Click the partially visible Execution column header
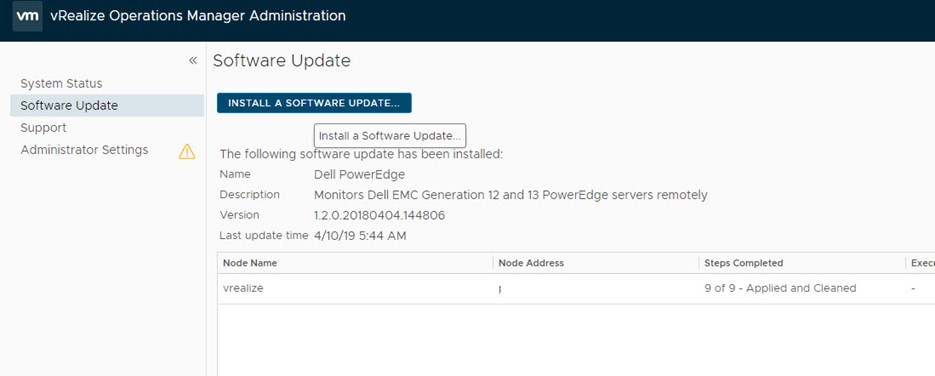 [x=920, y=263]
